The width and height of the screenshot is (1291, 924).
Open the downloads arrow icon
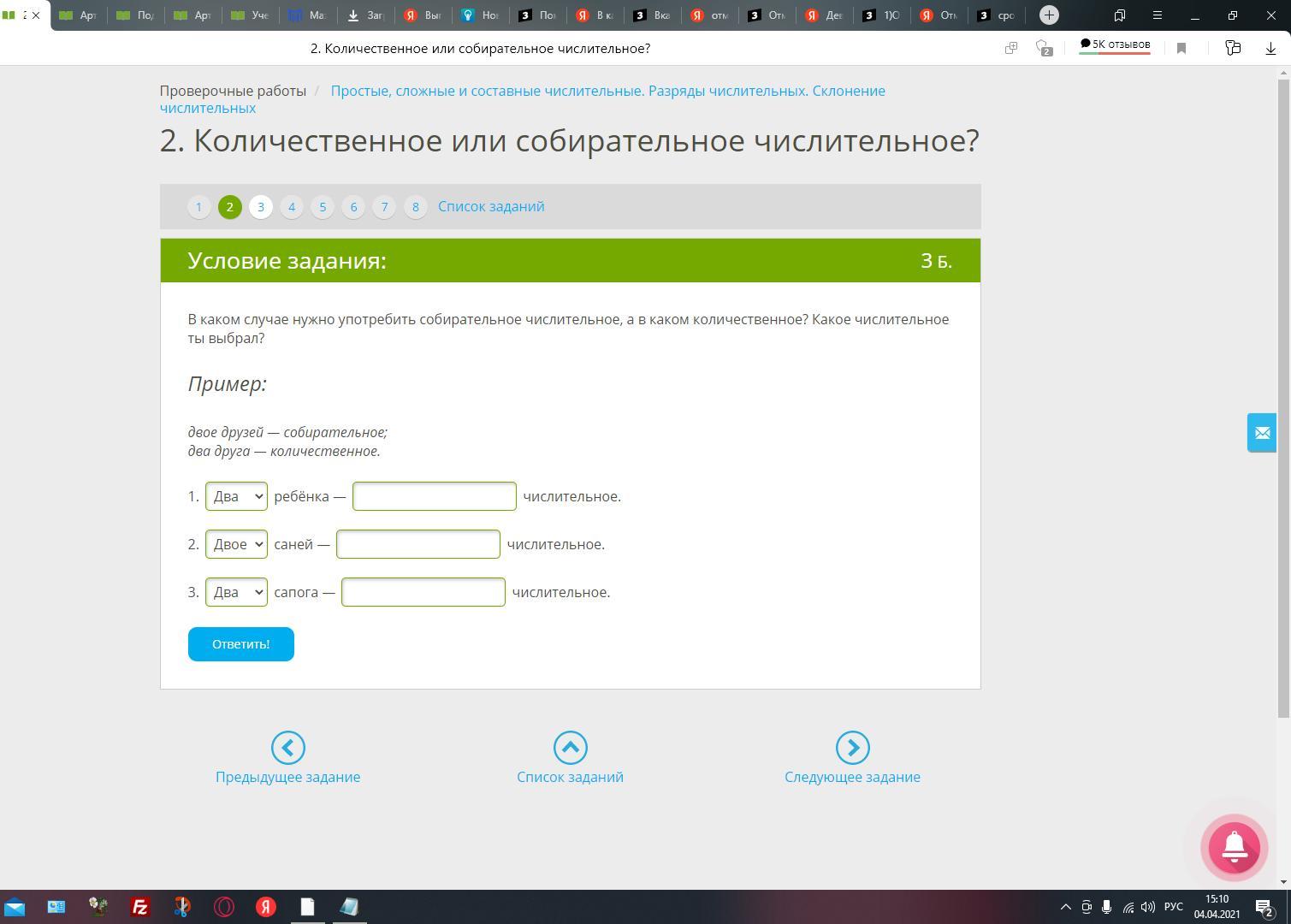tap(1270, 49)
